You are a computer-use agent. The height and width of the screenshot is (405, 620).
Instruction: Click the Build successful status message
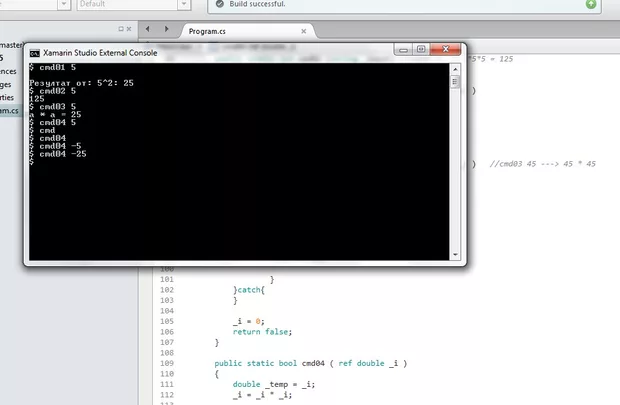(257, 4)
